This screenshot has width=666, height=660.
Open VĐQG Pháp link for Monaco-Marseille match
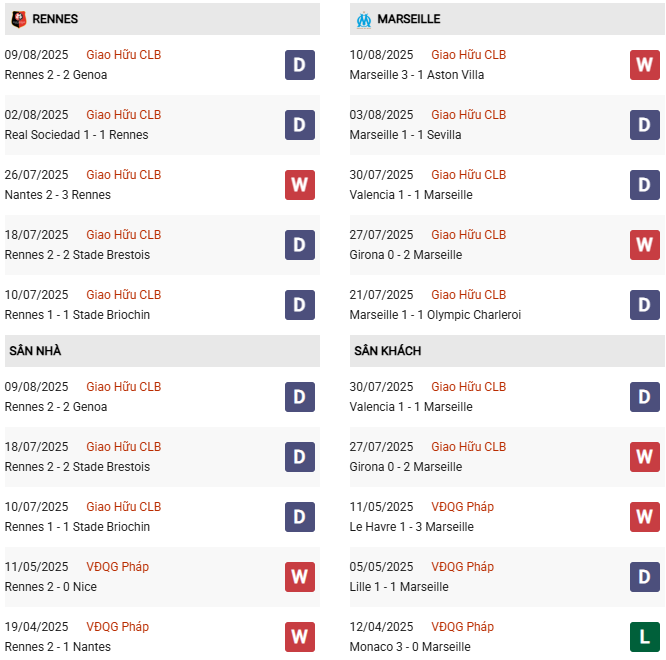pyautogui.click(x=462, y=627)
